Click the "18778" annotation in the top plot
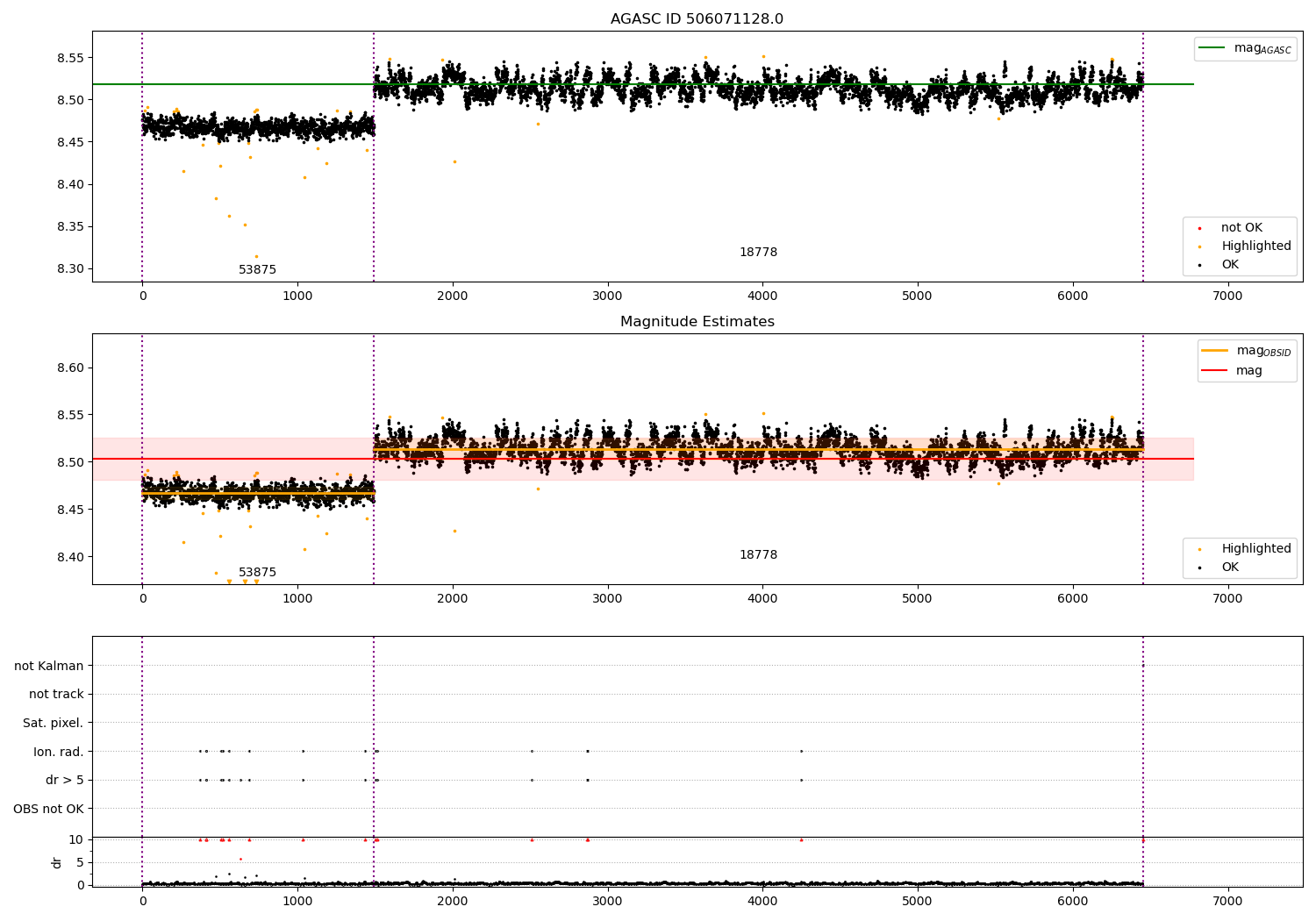This screenshot has width=1316, height=921. point(758,253)
